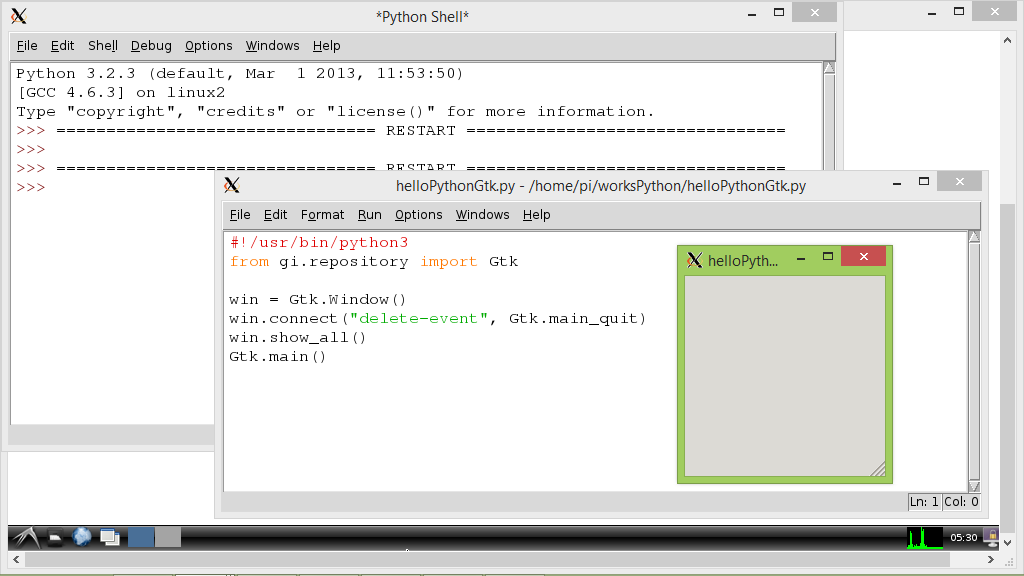
Task: Open the Run menu in the editor
Action: tap(369, 214)
